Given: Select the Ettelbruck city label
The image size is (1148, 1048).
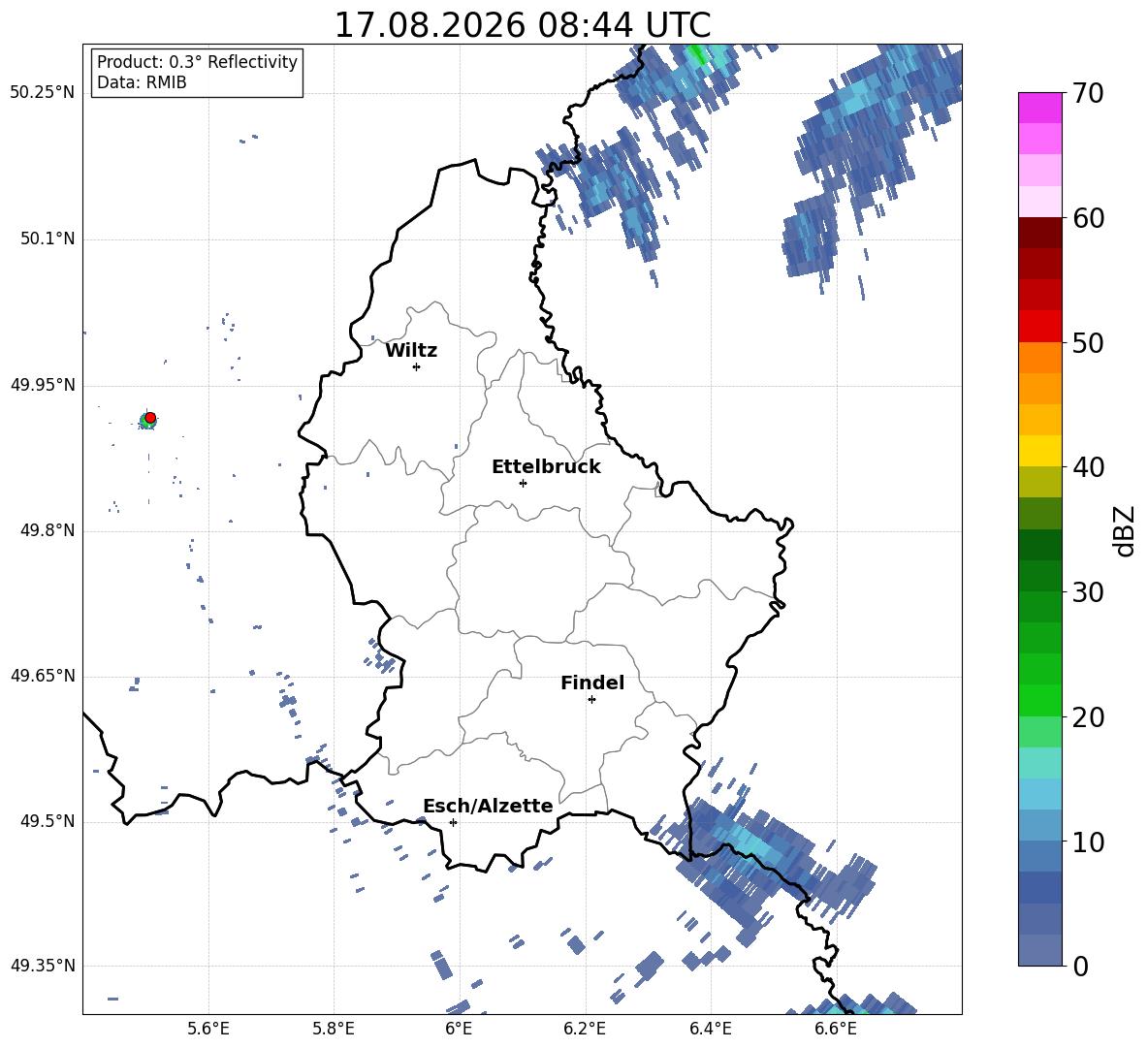Looking at the screenshot, I should click(x=546, y=467).
